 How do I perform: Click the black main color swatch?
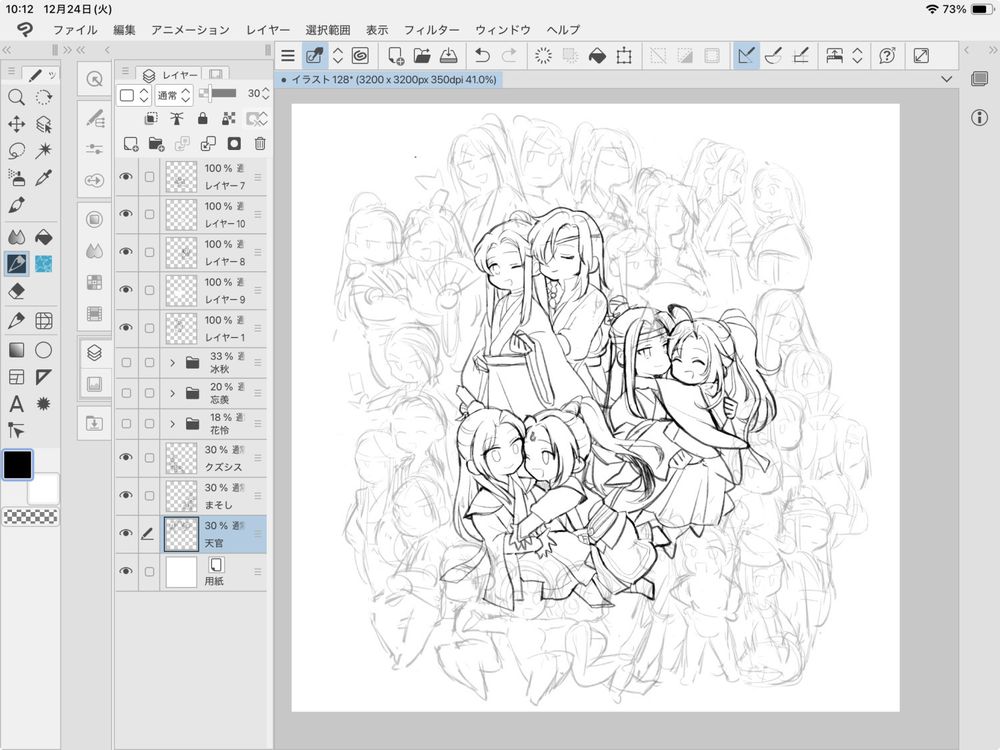click(x=17, y=464)
